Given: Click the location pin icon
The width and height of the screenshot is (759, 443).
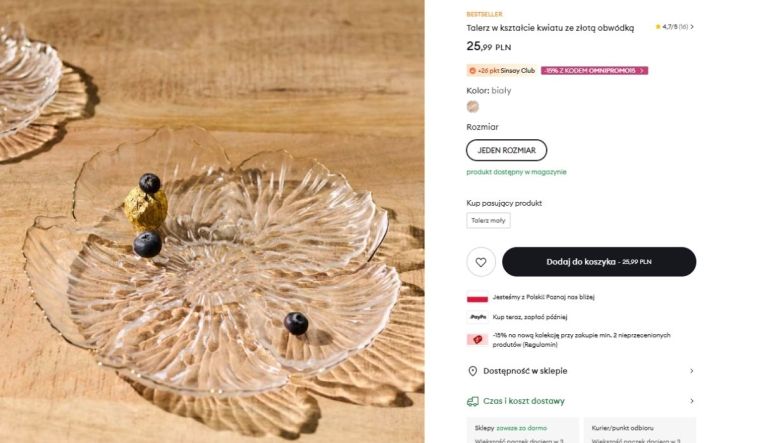Looking at the screenshot, I should click(472, 371).
